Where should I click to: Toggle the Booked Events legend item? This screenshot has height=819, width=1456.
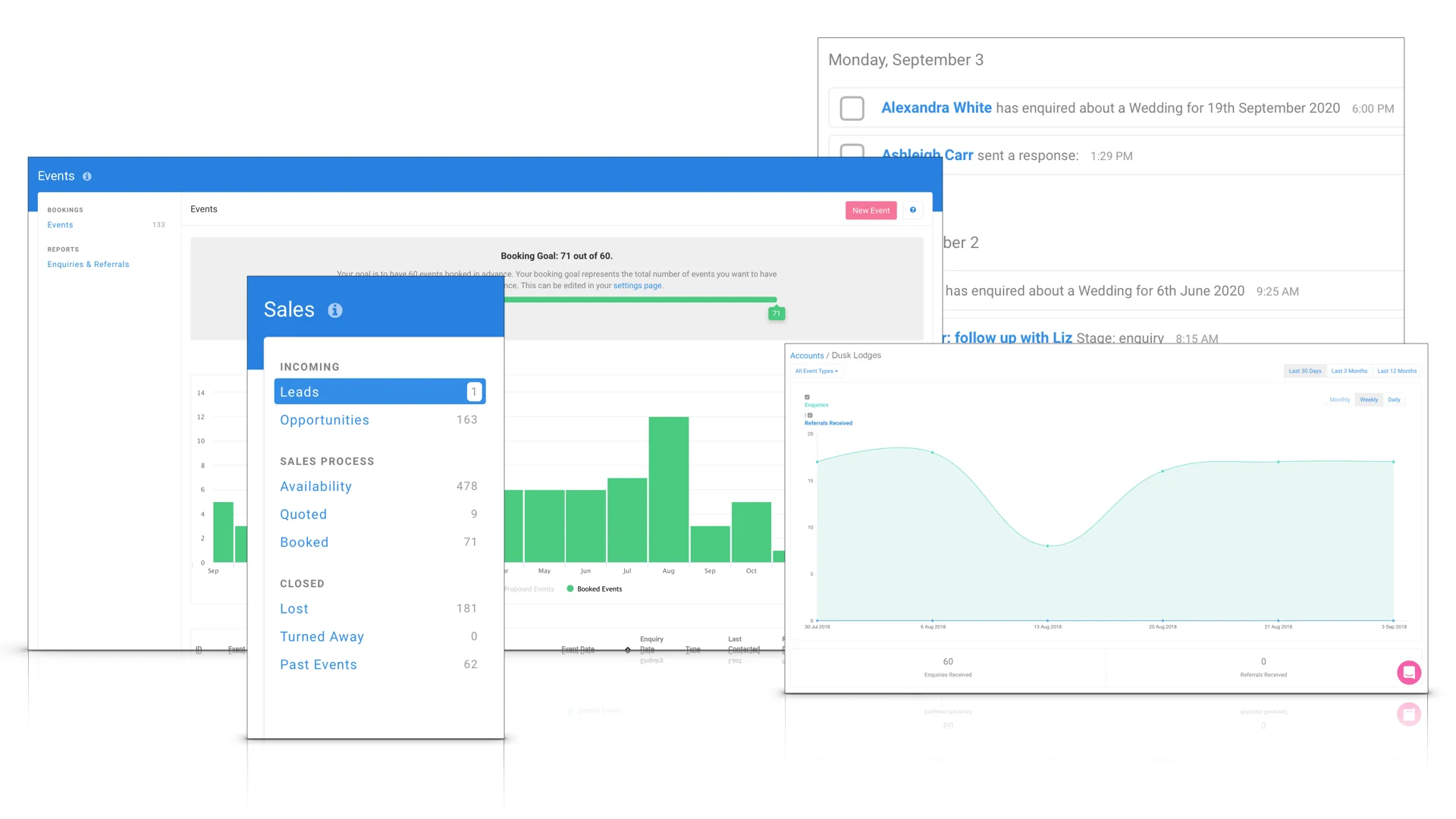tap(595, 589)
